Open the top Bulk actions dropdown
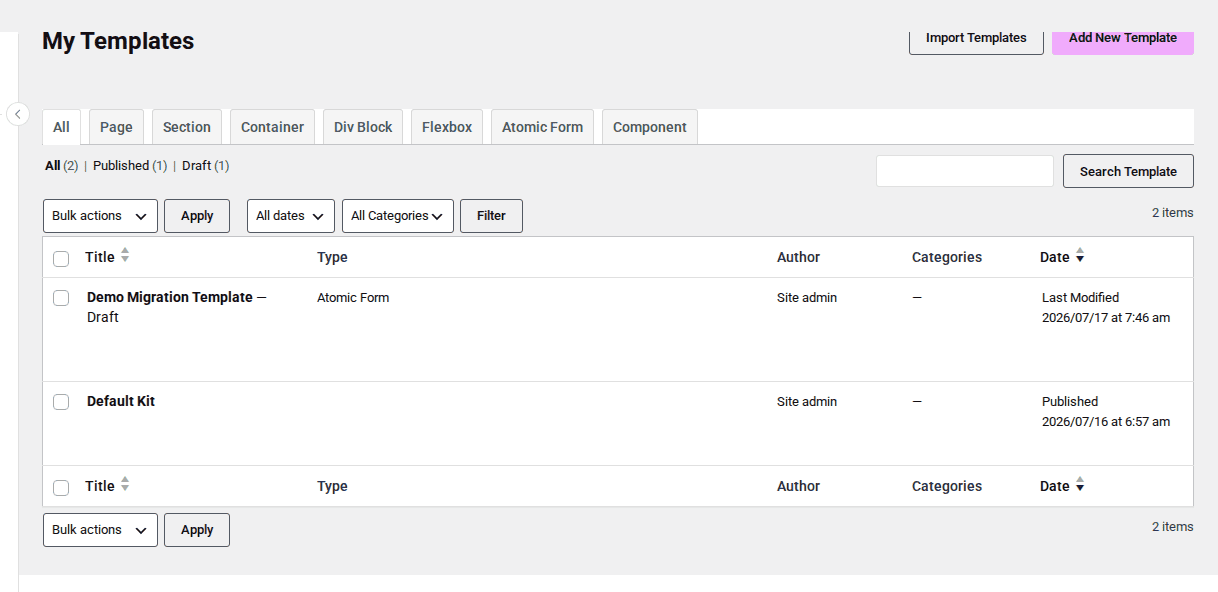Image resolution: width=1218 pixels, height=592 pixels. pyautogui.click(x=100, y=216)
